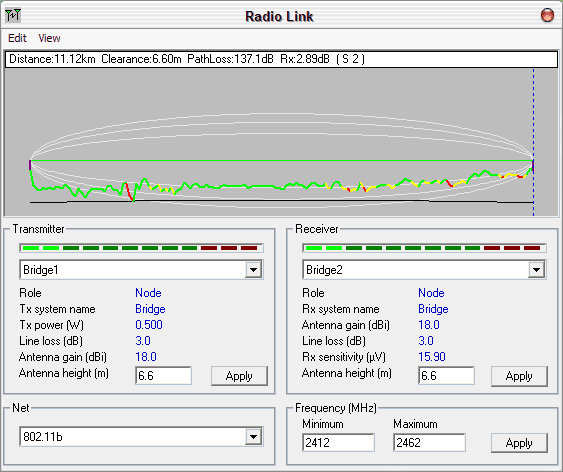Click the transmitter Antenna gain value 18.0
This screenshot has width=563, height=472.
tap(145, 357)
